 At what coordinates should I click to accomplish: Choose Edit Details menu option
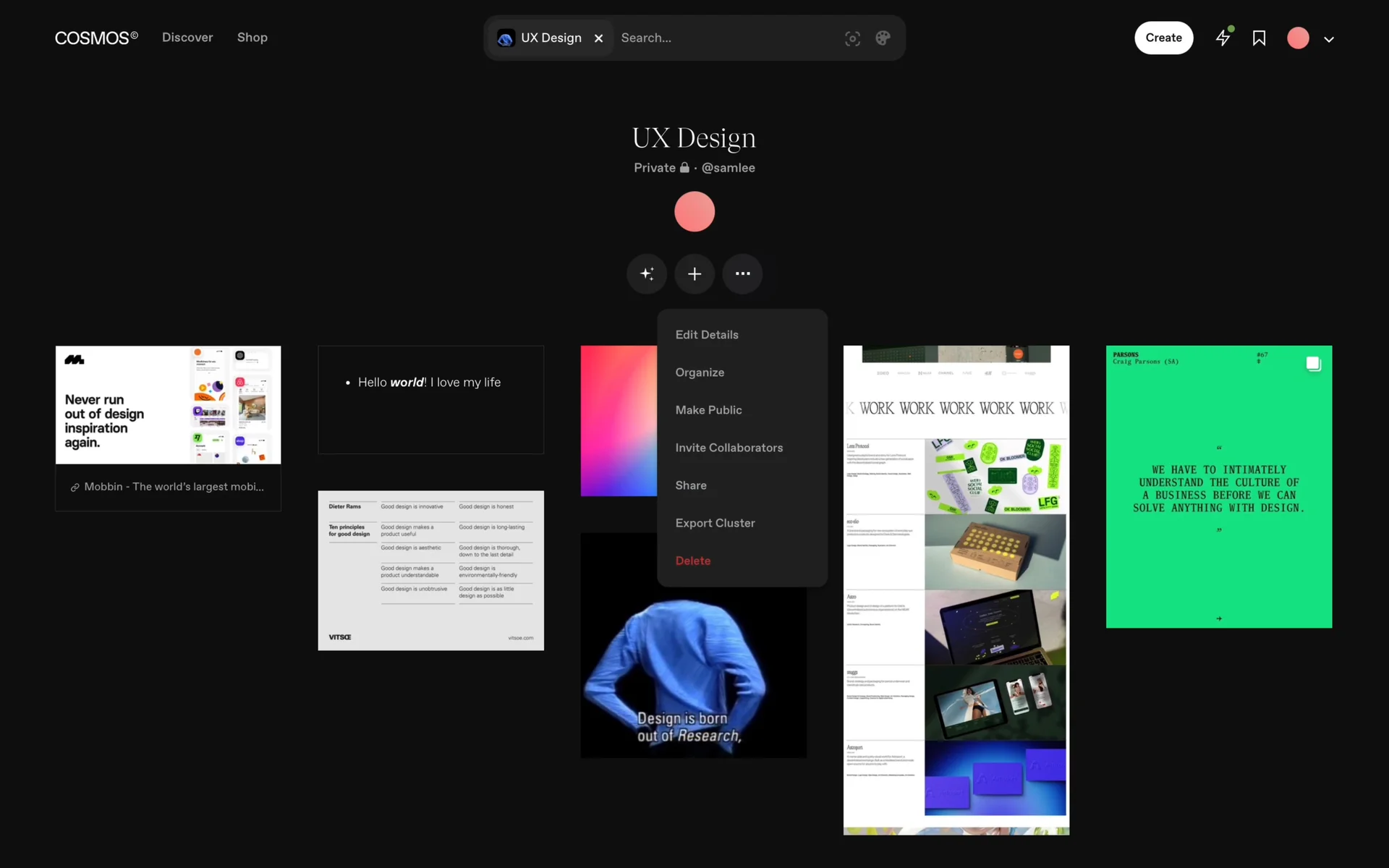[707, 335]
